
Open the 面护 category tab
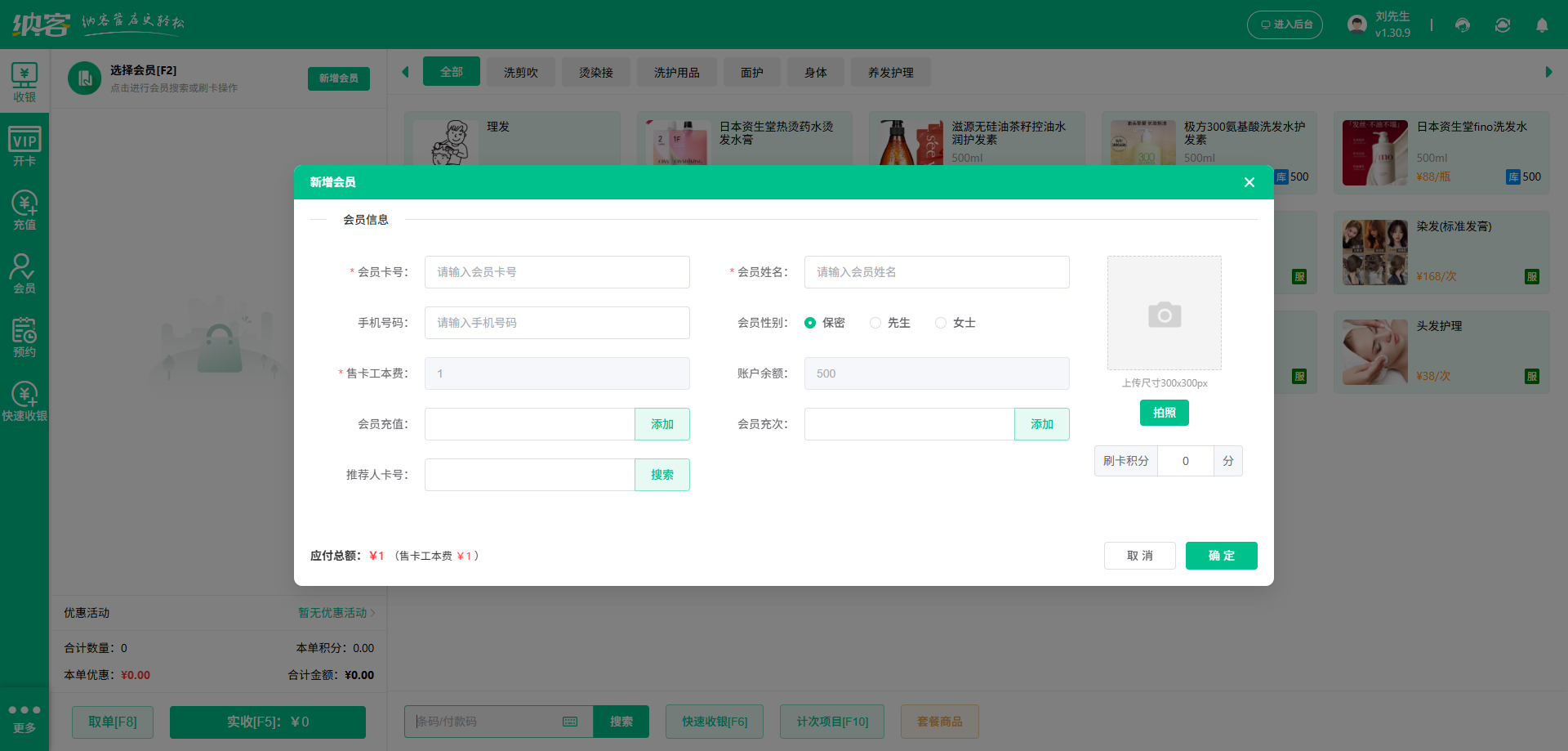[x=751, y=72]
